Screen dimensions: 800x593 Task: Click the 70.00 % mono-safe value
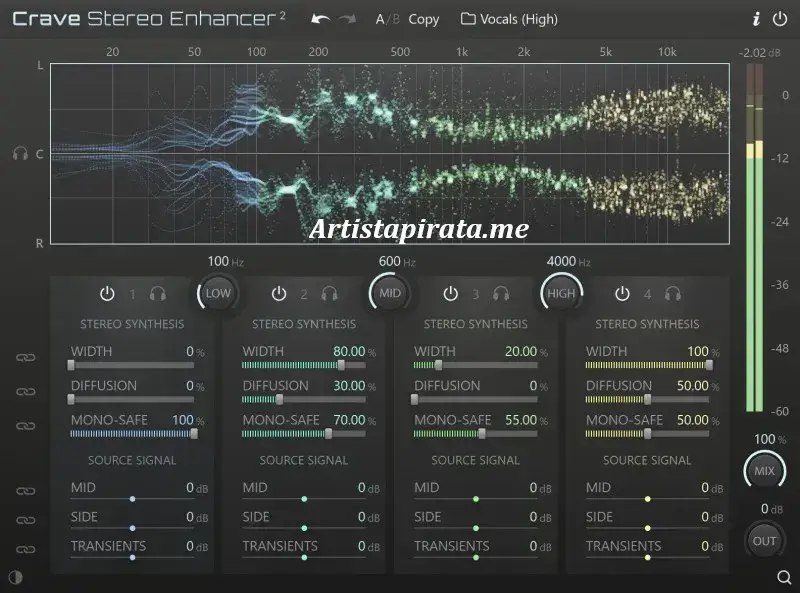[354, 419]
